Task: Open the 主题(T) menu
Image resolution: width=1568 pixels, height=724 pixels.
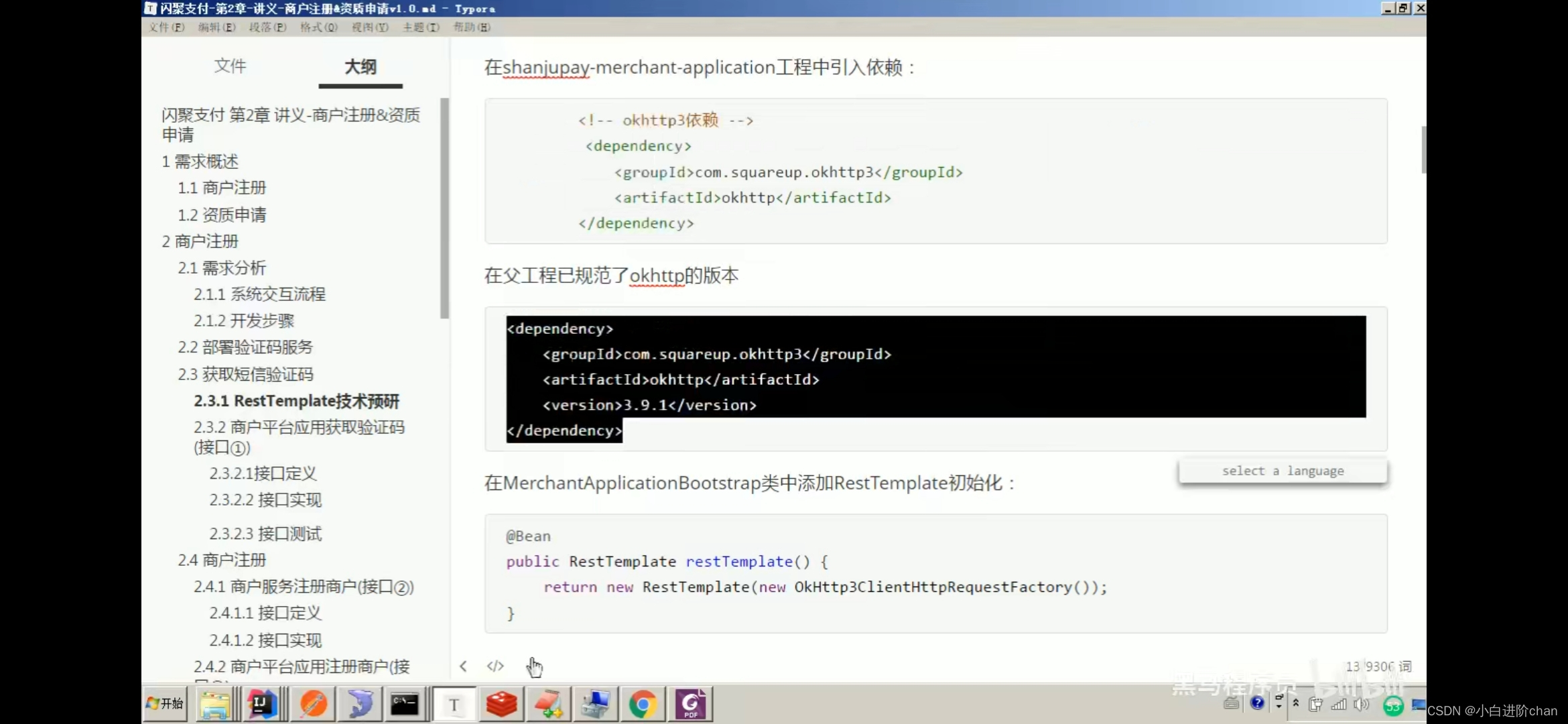Action: tap(421, 27)
